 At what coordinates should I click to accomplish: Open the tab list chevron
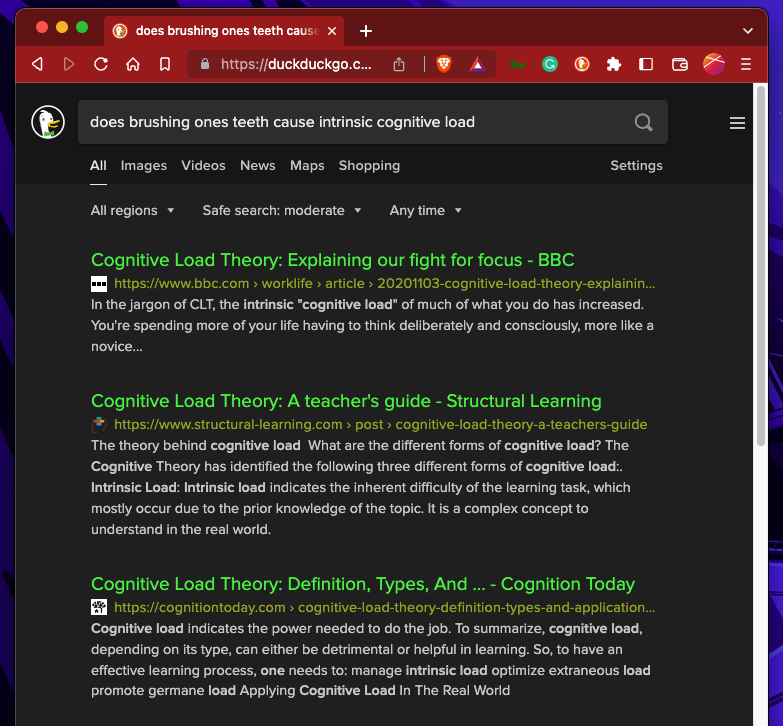[748, 31]
